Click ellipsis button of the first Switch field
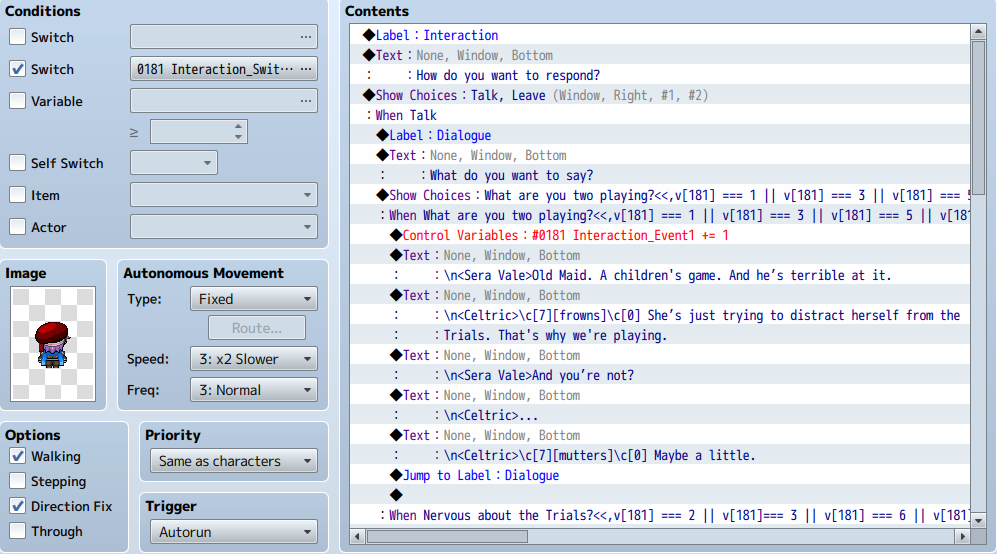The image size is (997, 554). [x=306, y=37]
